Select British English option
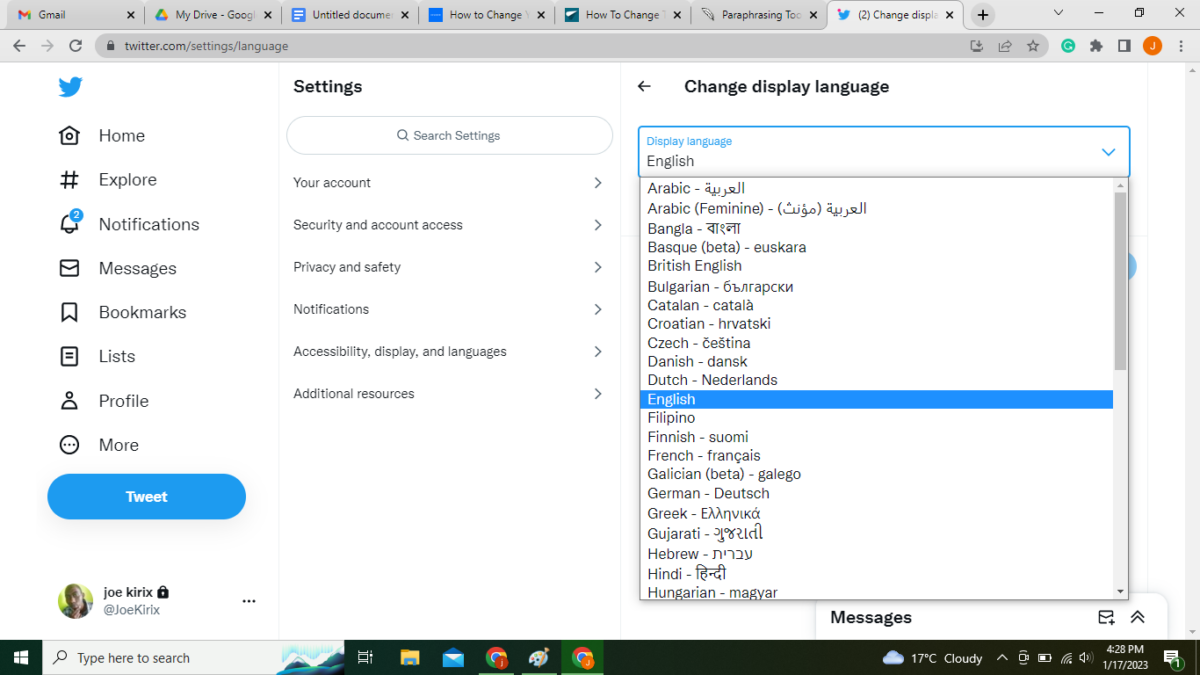The image size is (1200, 675). 876,266
